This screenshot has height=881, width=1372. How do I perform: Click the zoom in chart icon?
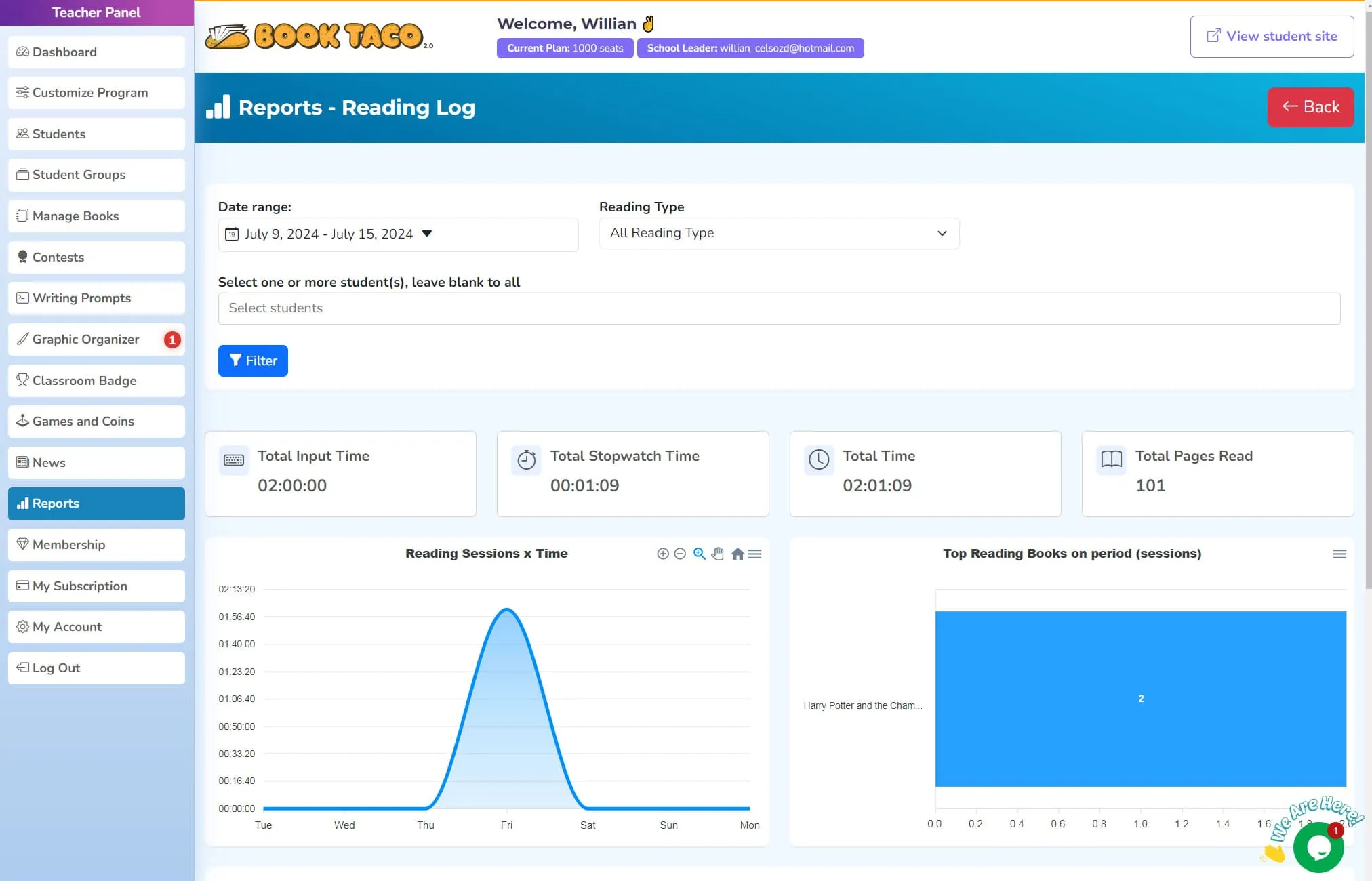coord(663,554)
